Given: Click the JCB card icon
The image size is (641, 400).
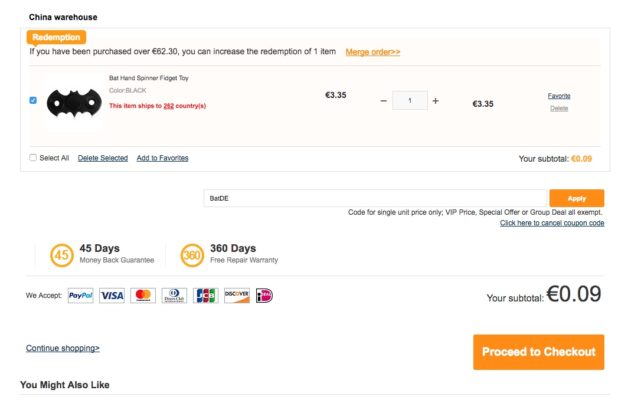Looking at the screenshot, I should tap(206, 295).
